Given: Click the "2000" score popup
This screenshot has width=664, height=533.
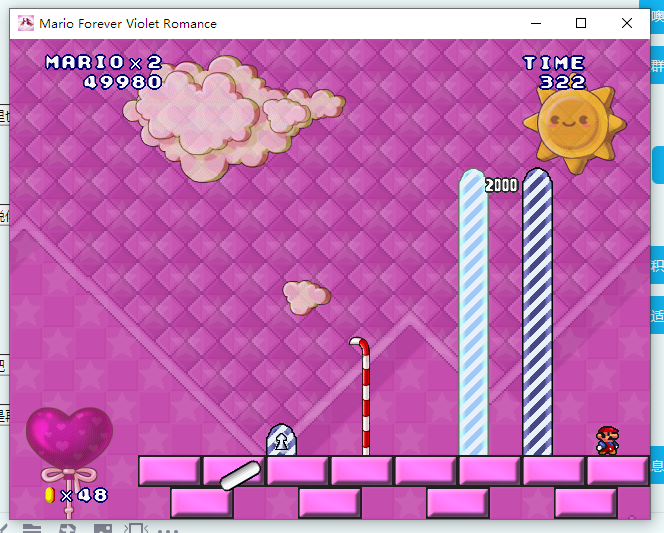Looking at the screenshot, I should click(501, 185).
